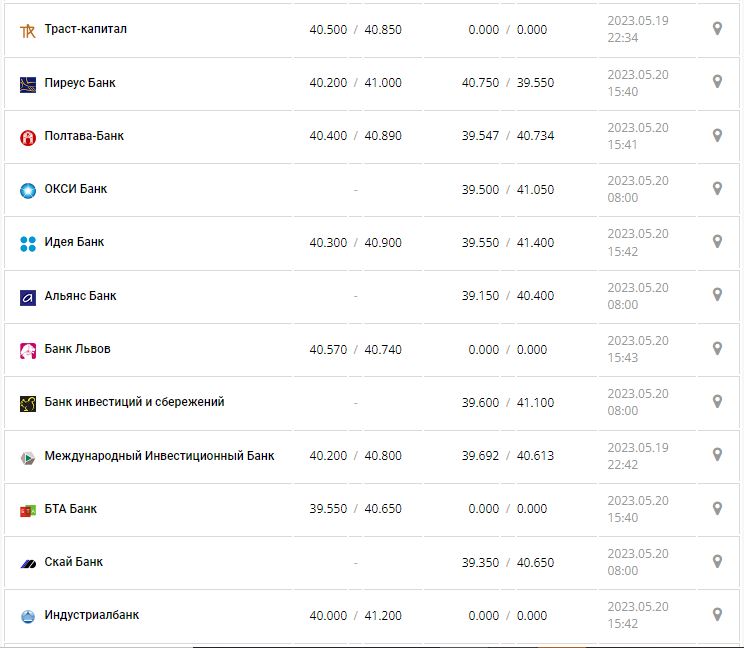Click the Банк Львов pink logo icon

(28, 350)
